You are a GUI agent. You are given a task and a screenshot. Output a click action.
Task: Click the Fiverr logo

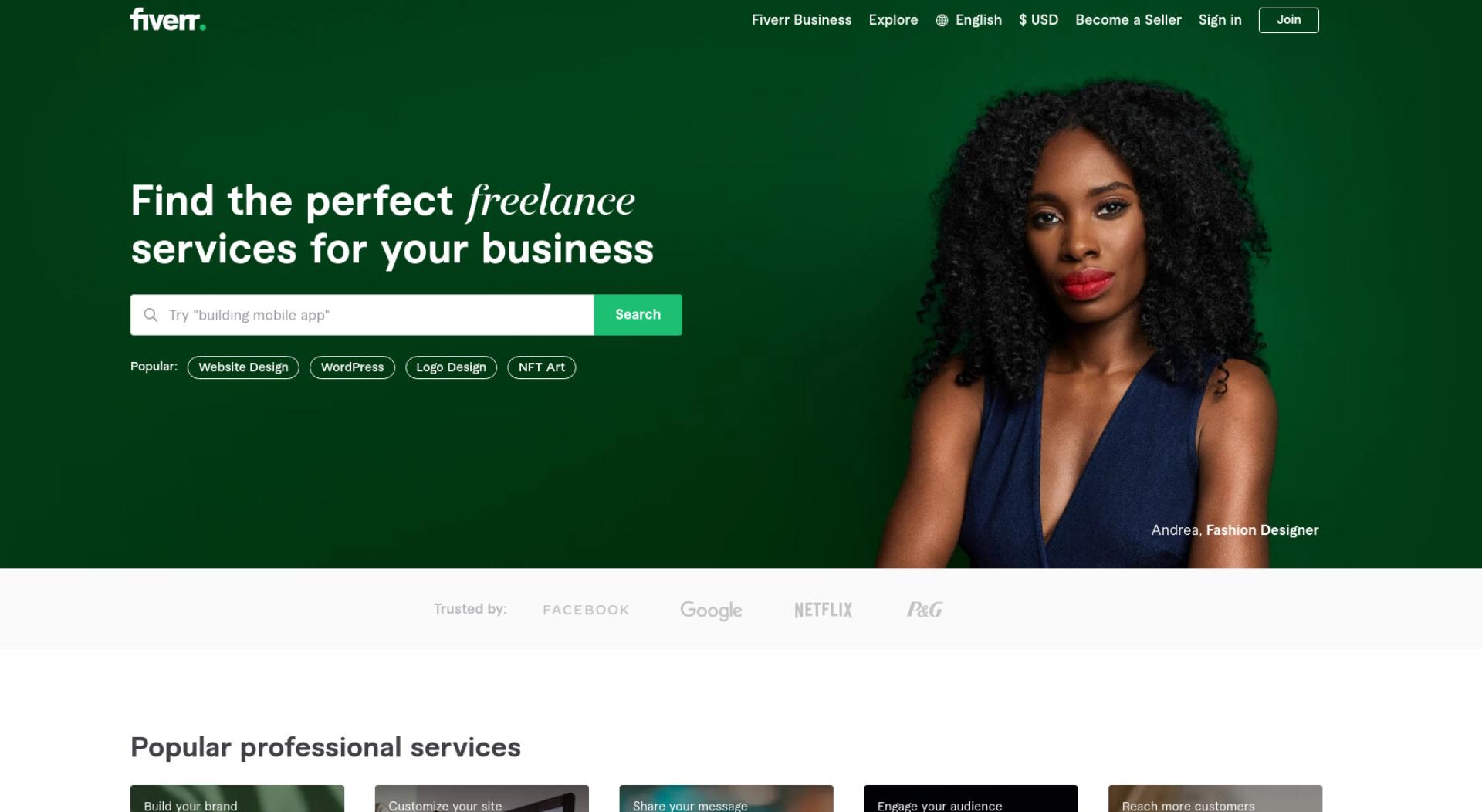click(x=168, y=20)
